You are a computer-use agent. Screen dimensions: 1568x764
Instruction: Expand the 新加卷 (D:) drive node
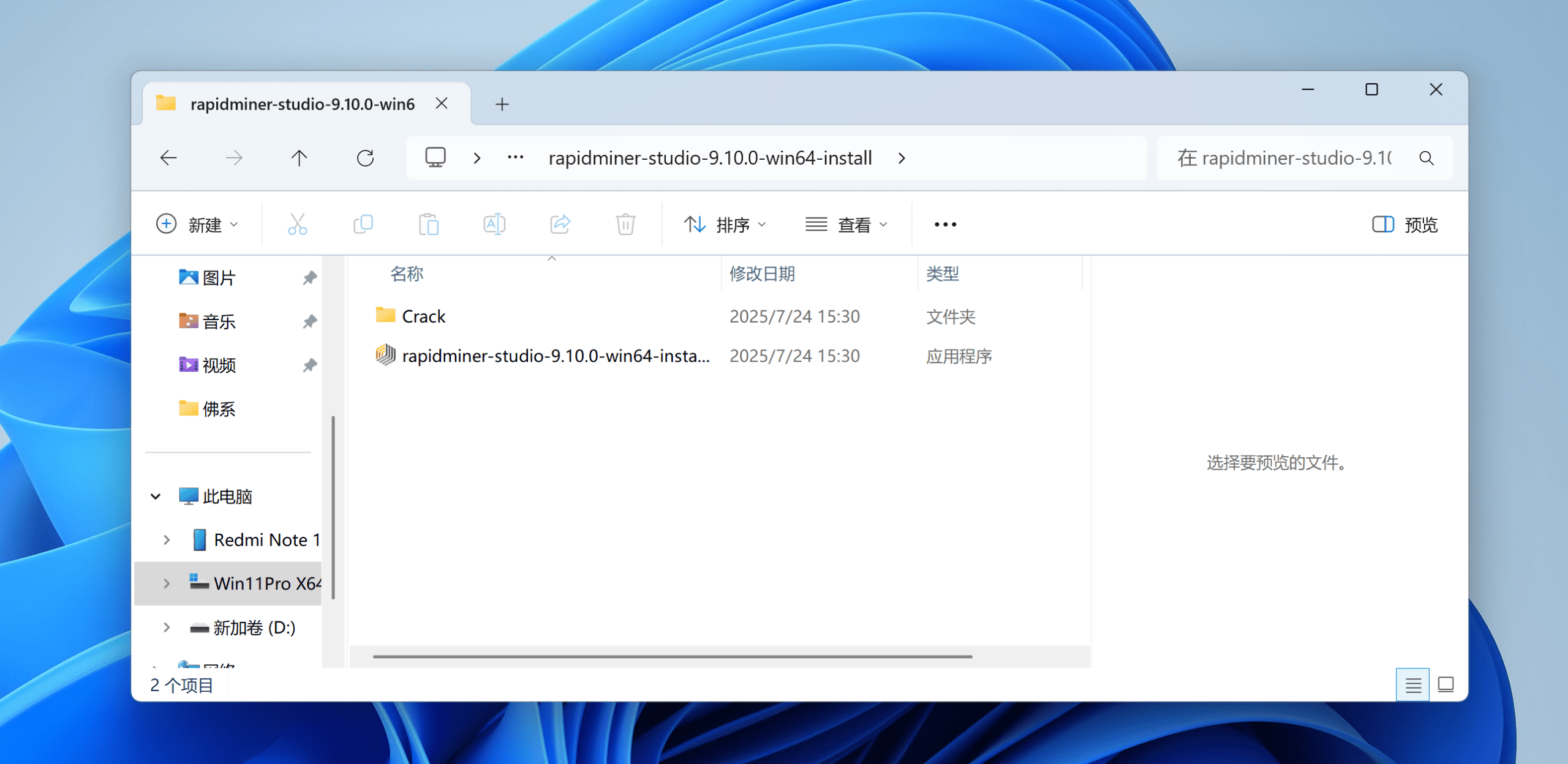[x=167, y=627]
